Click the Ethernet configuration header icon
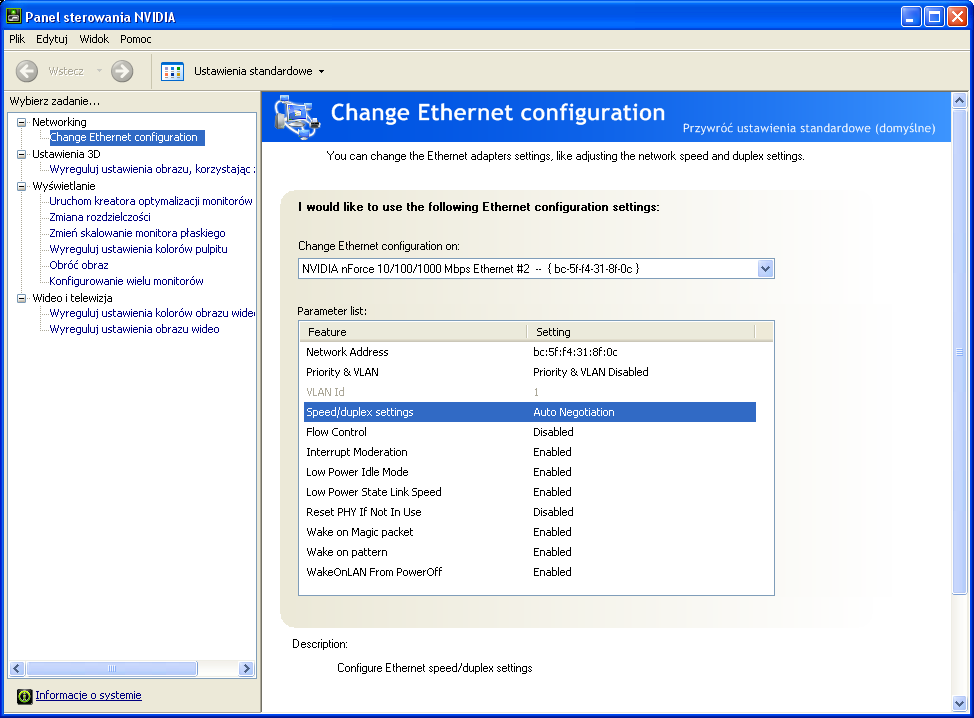The width and height of the screenshot is (974, 718). [296, 116]
